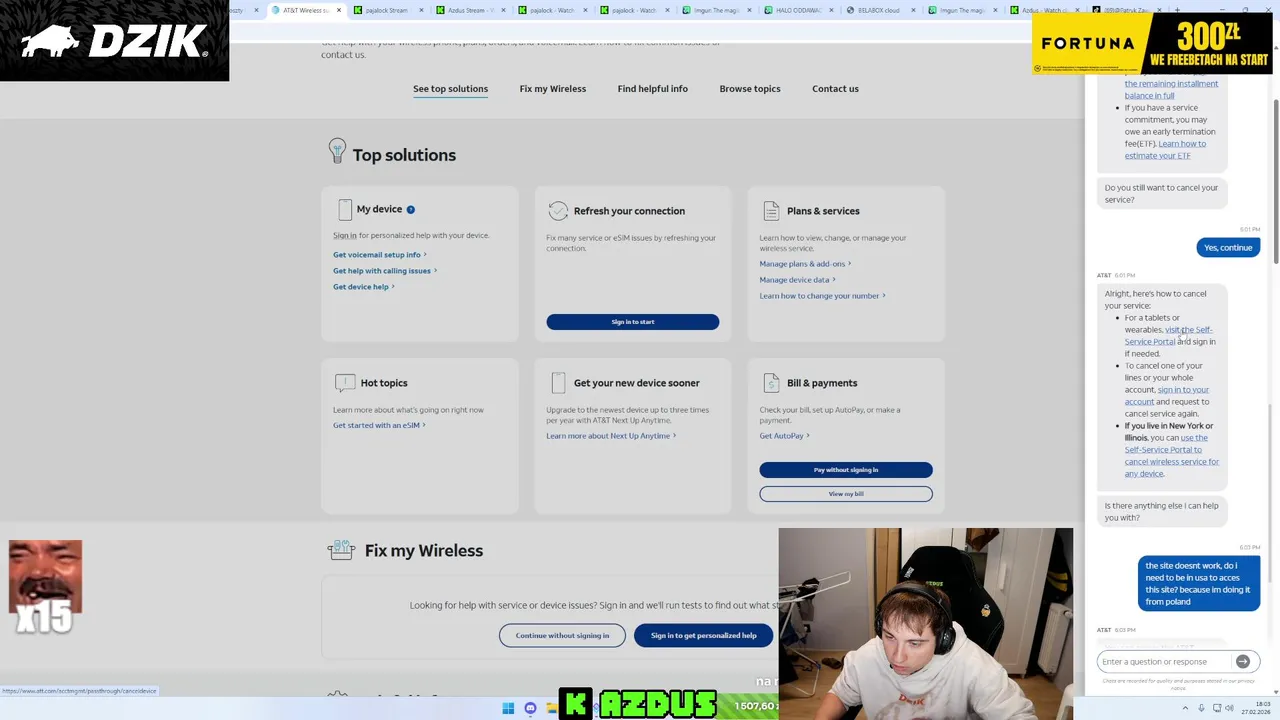Click the Bill & payments card title
The image size is (1280, 720).
click(x=822, y=383)
